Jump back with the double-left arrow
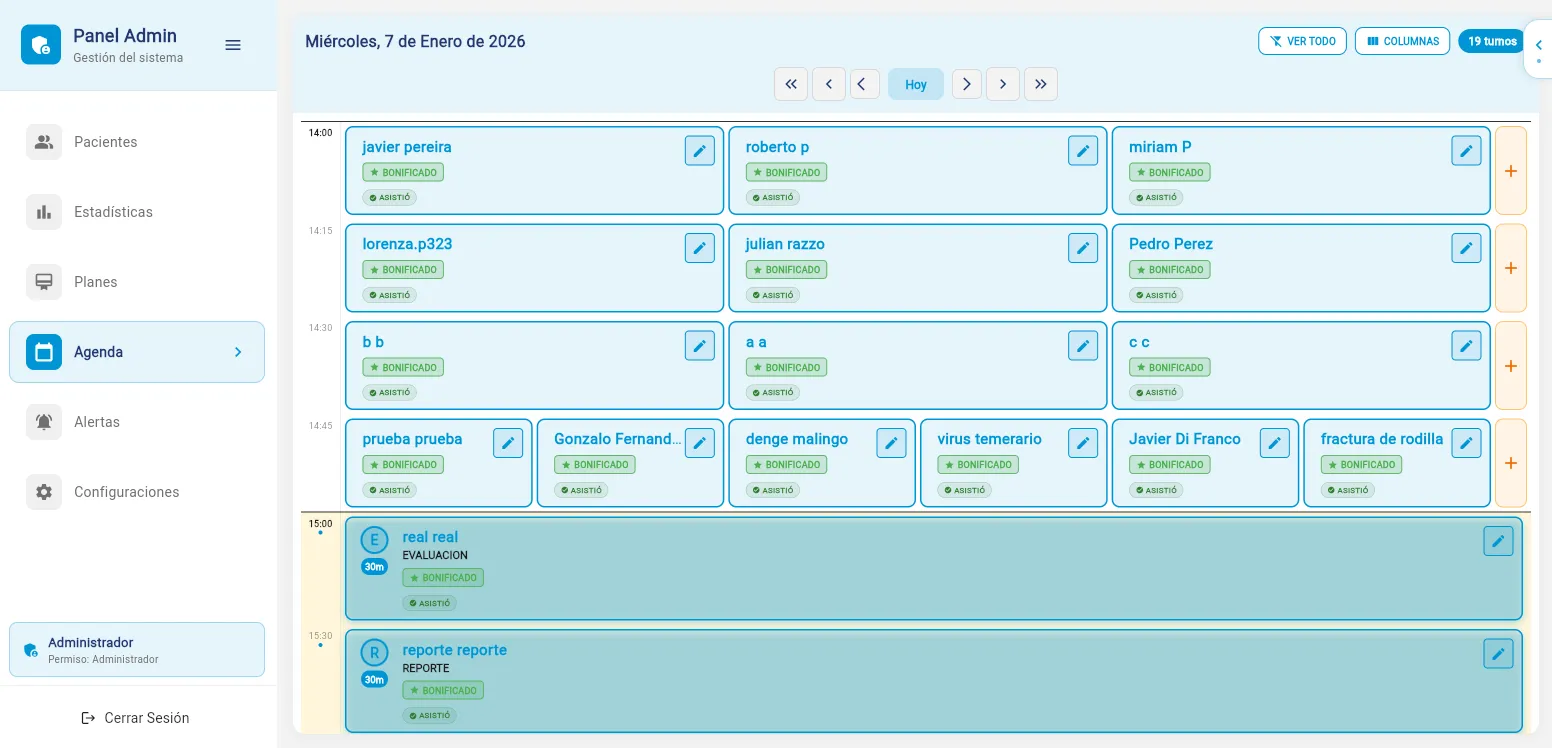This screenshot has width=1552, height=748. tap(791, 84)
